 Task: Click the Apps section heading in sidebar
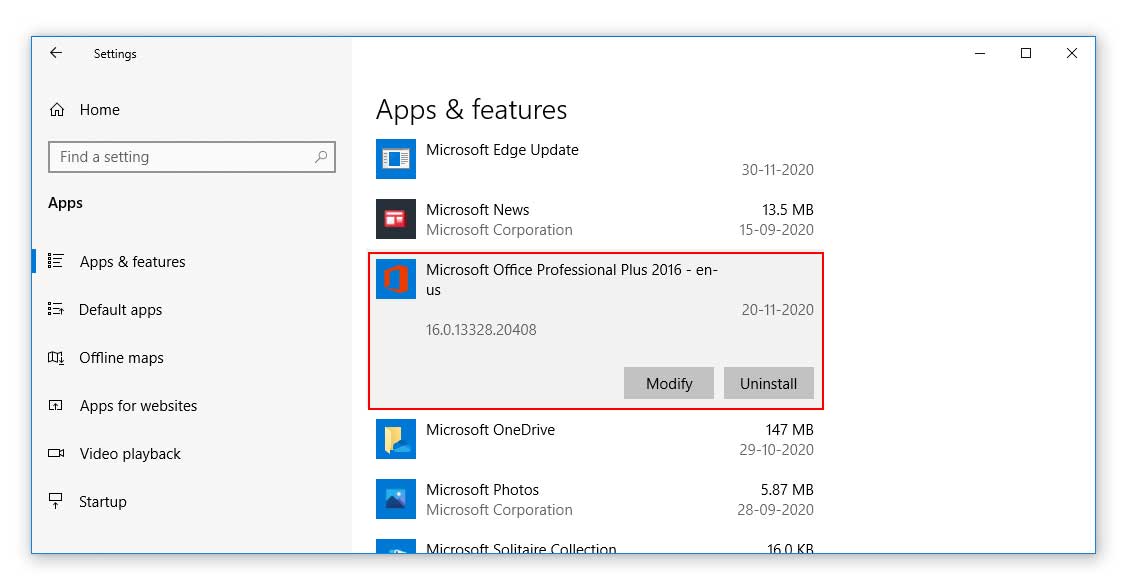click(x=65, y=203)
